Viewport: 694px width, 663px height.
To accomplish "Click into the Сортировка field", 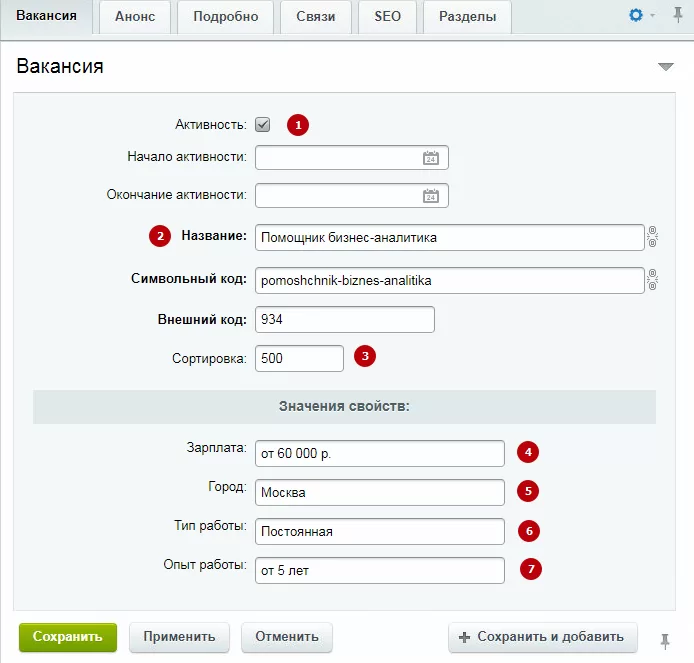I will pos(299,358).
